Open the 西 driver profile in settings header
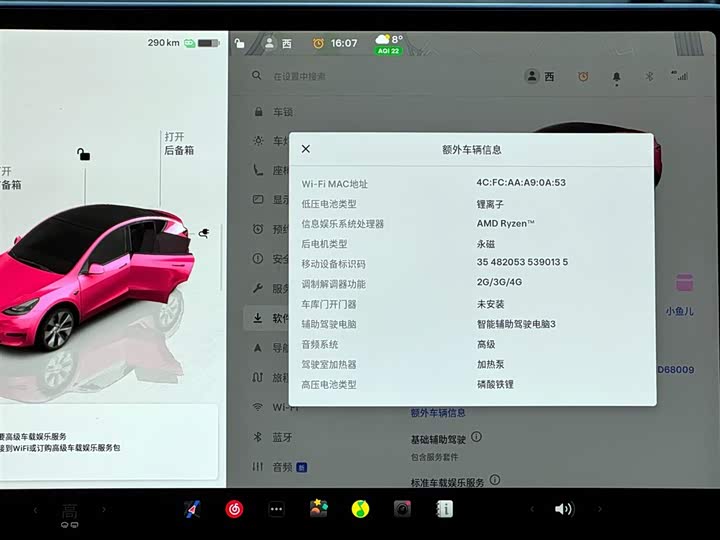720x540 pixels. (540, 76)
